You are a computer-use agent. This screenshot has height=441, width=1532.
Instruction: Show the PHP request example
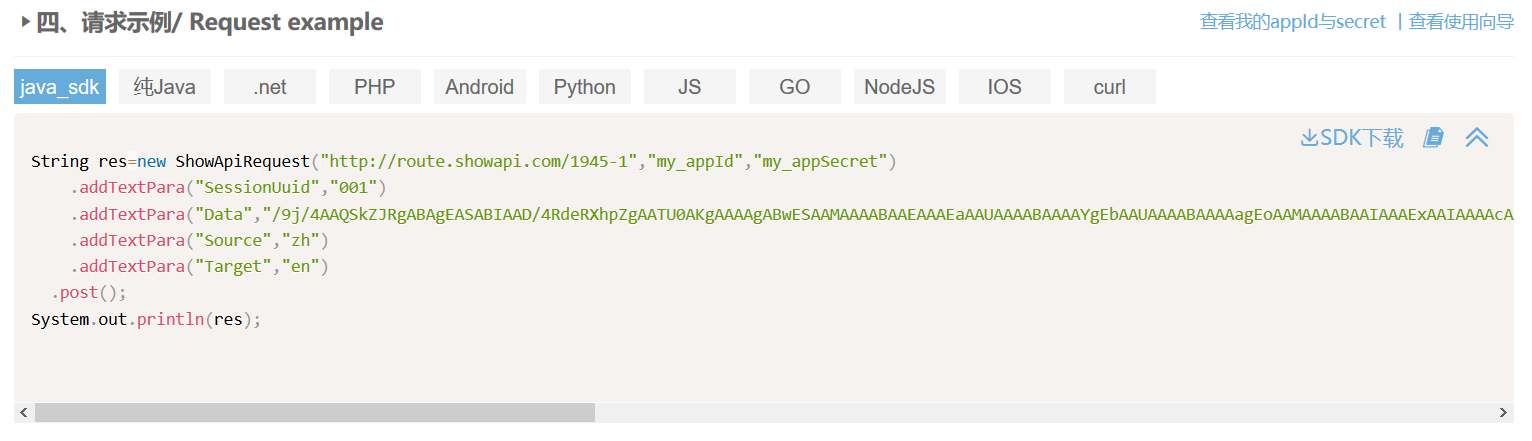coord(375,87)
